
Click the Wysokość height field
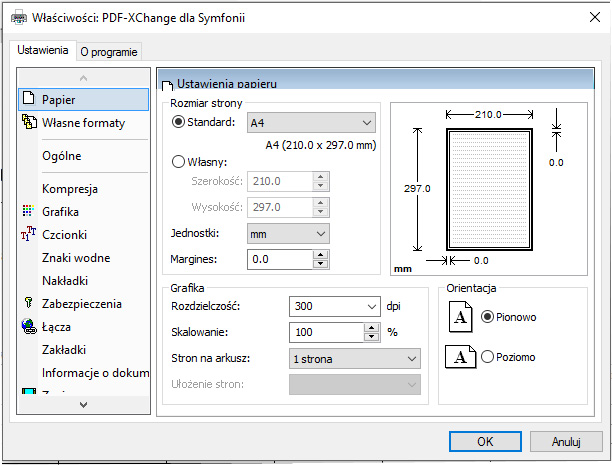(x=280, y=207)
